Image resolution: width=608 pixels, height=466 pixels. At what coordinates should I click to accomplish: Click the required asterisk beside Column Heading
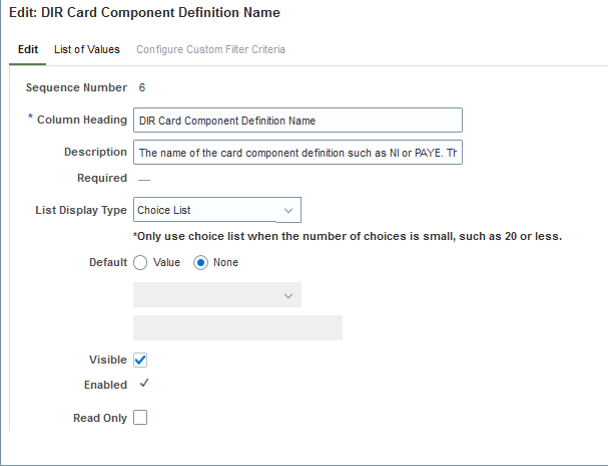(x=30, y=119)
